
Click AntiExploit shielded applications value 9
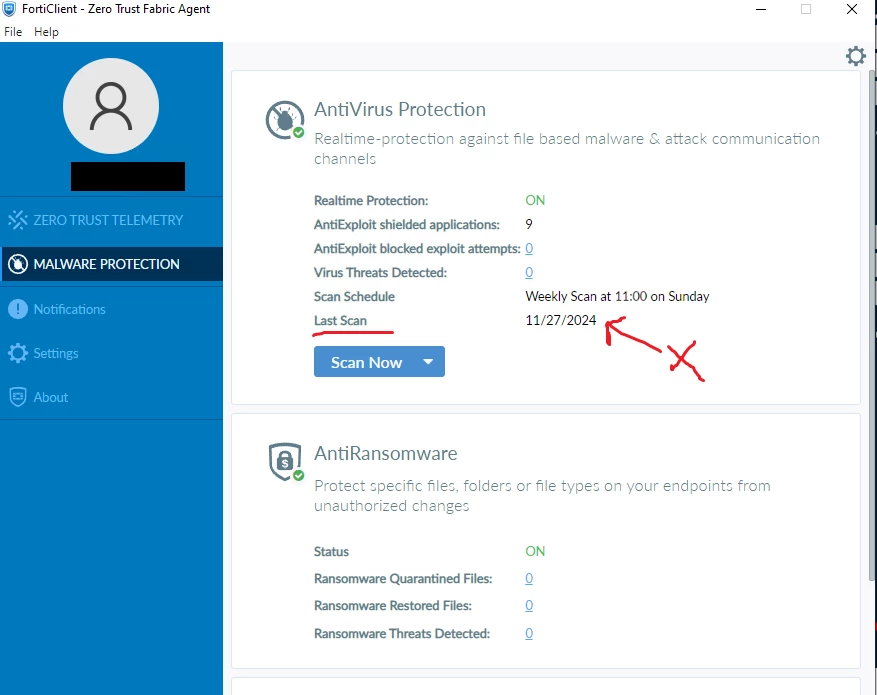pyautogui.click(x=529, y=224)
